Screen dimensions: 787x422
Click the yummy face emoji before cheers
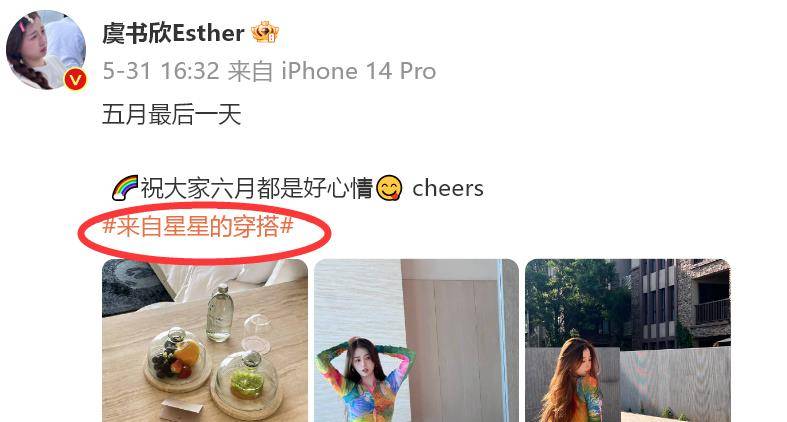point(389,188)
